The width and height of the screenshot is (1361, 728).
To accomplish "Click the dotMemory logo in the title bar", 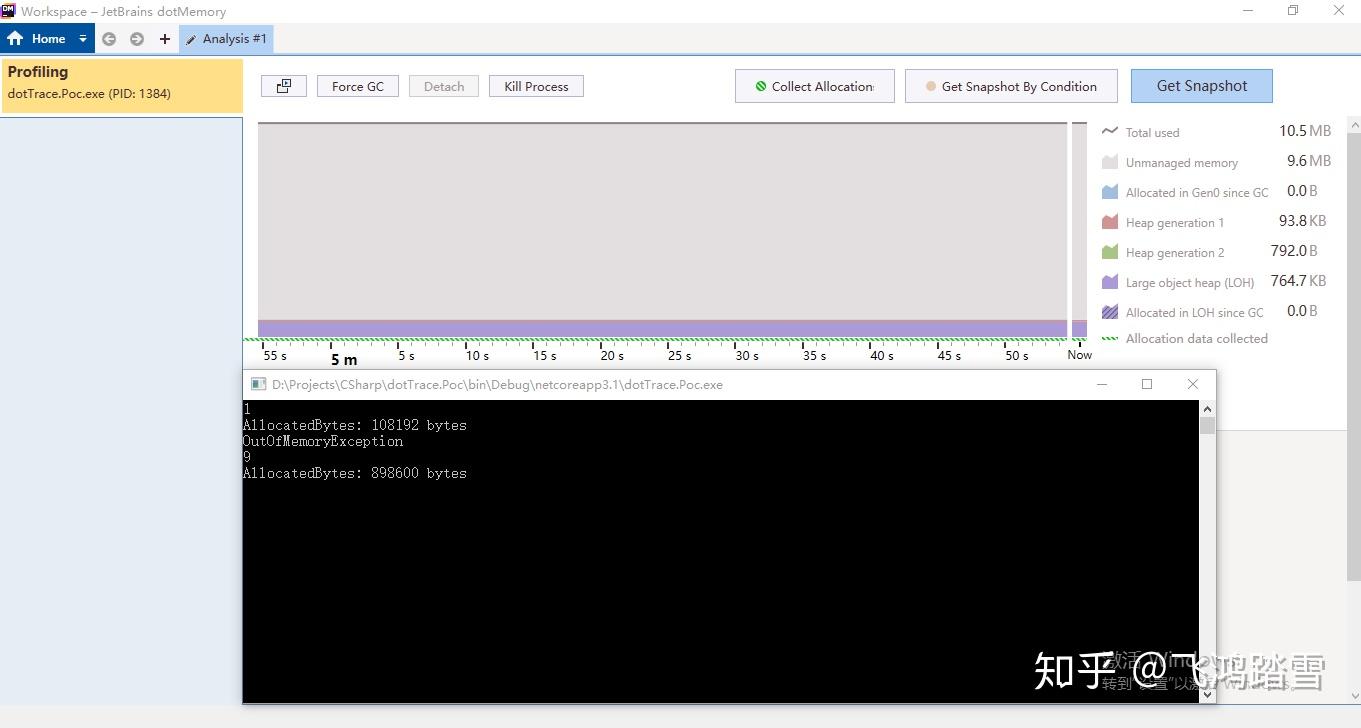I will [9, 11].
